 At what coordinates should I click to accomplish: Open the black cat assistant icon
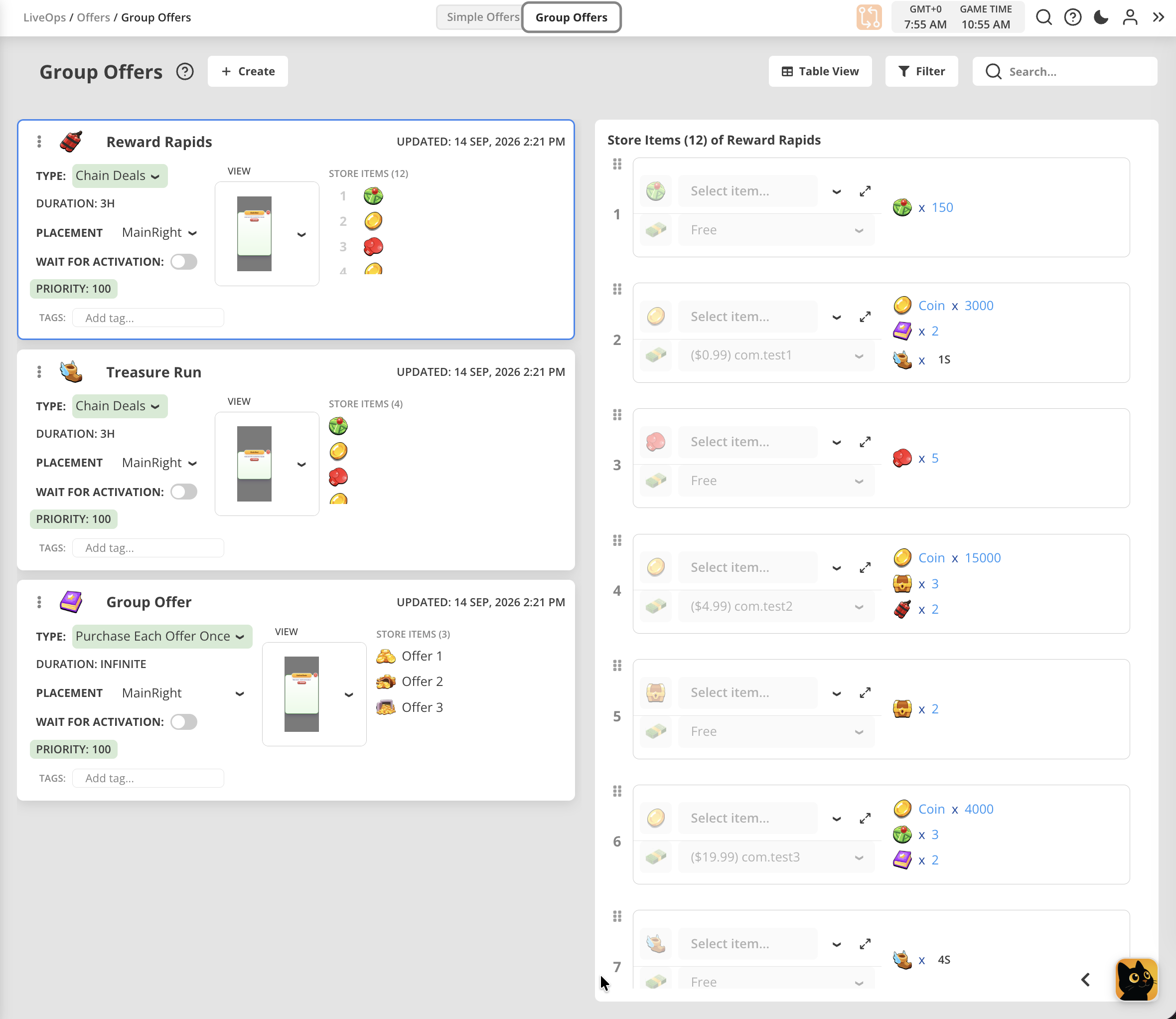tap(1136, 979)
